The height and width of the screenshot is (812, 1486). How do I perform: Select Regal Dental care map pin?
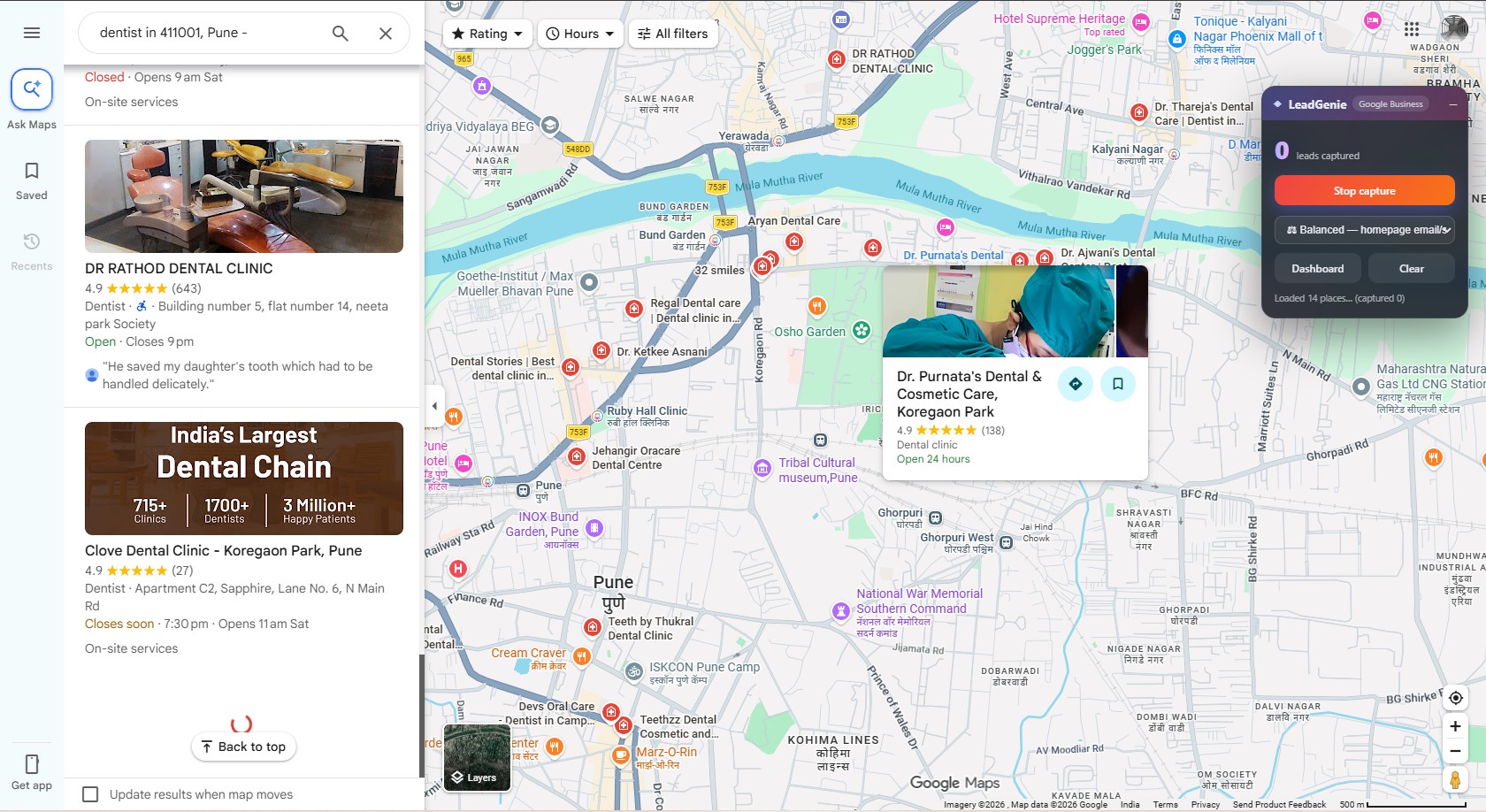(x=633, y=309)
